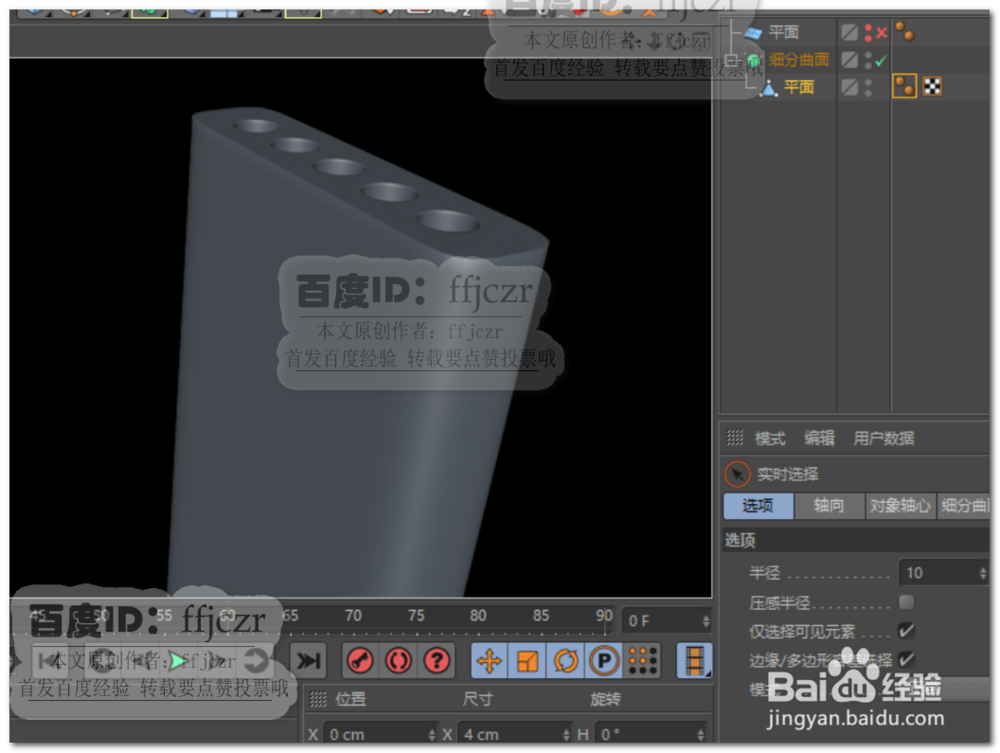The image size is (1000, 753).
Task: Select the top 平面 object name
Action: [x=783, y=33]
